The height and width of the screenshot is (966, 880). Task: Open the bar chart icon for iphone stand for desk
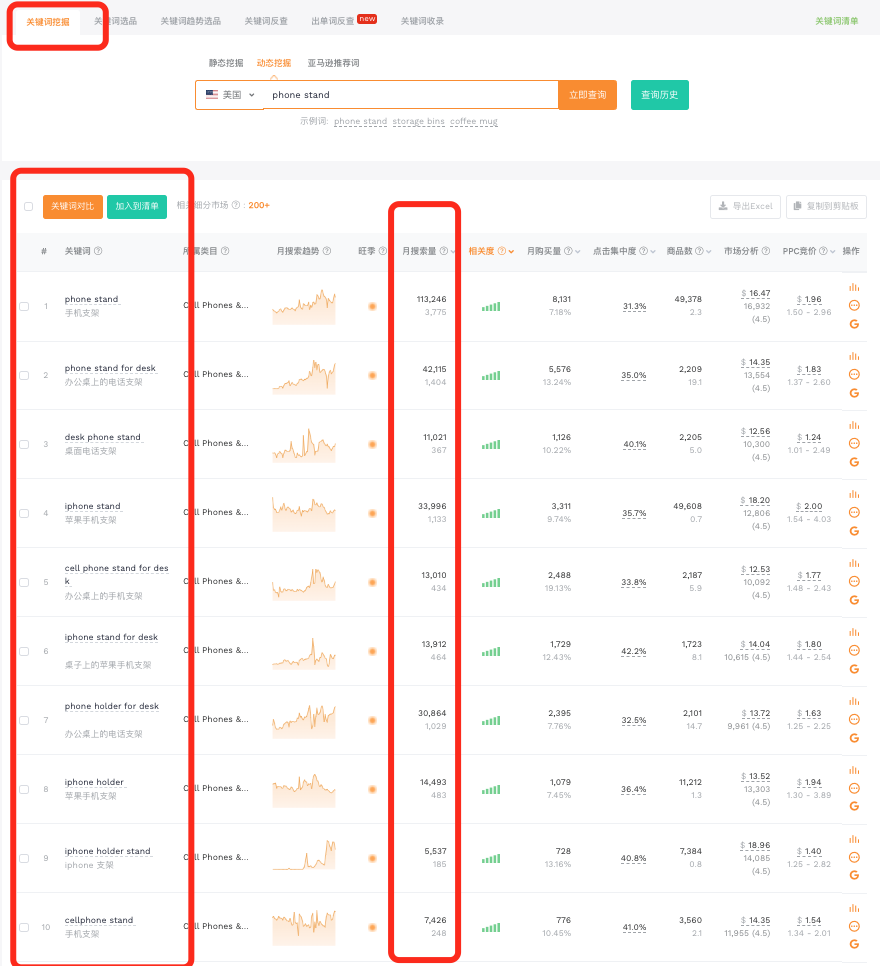[854, 632]
